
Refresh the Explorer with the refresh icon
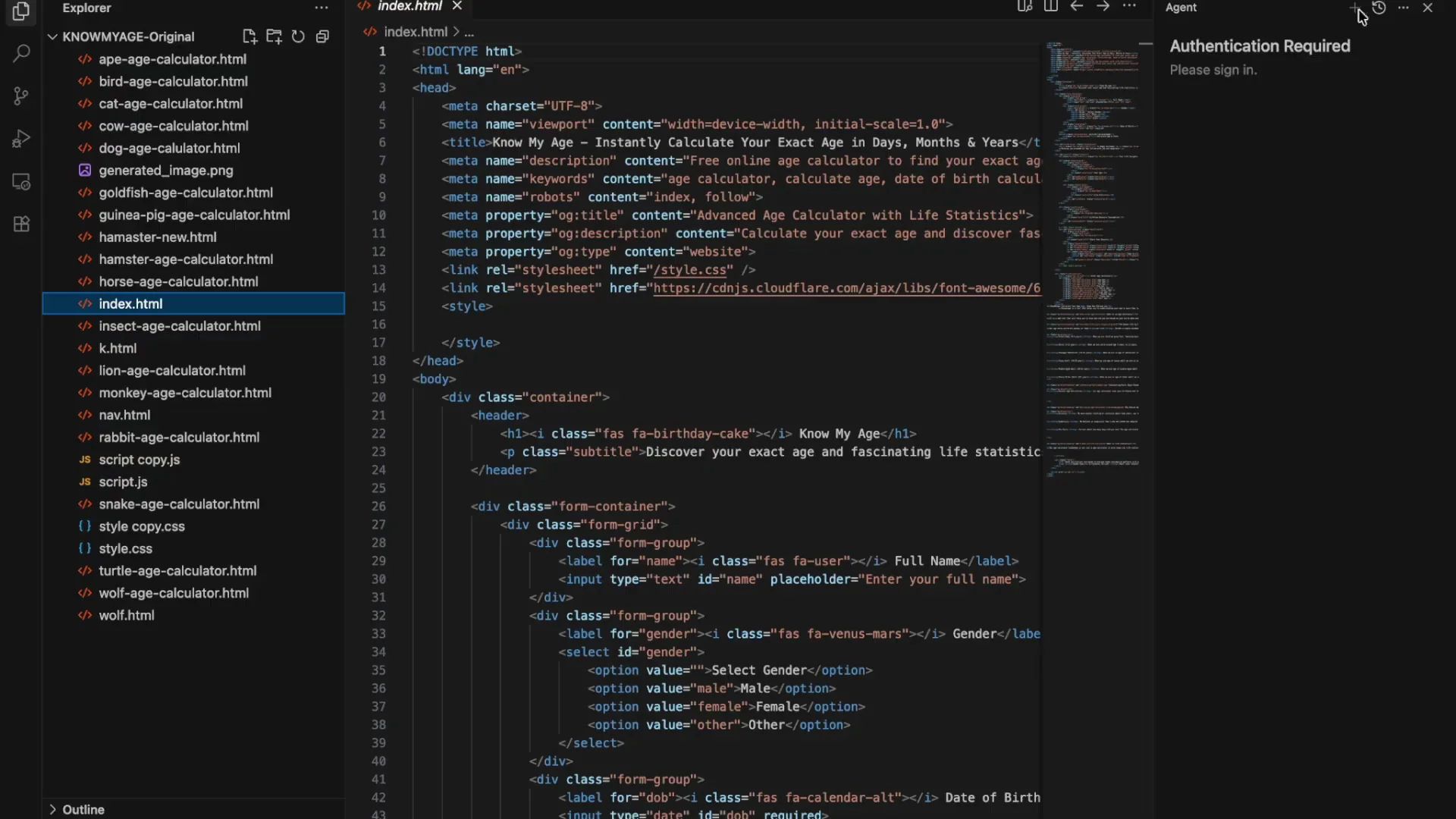coord(298,36)
